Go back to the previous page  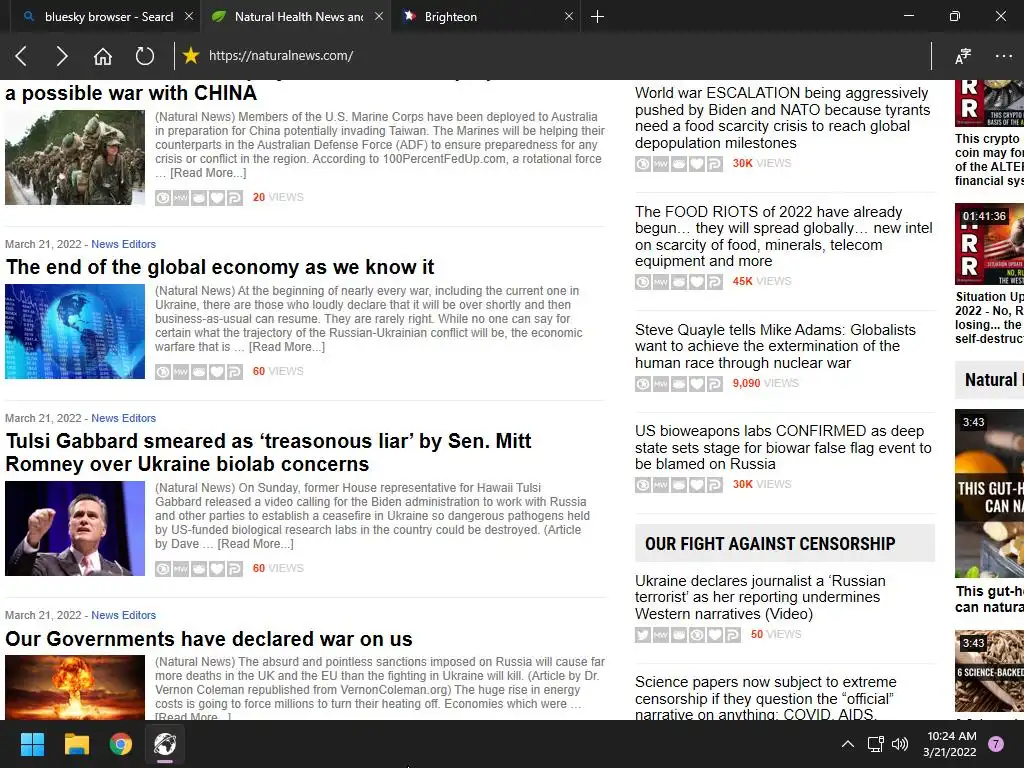click(21, 56)
